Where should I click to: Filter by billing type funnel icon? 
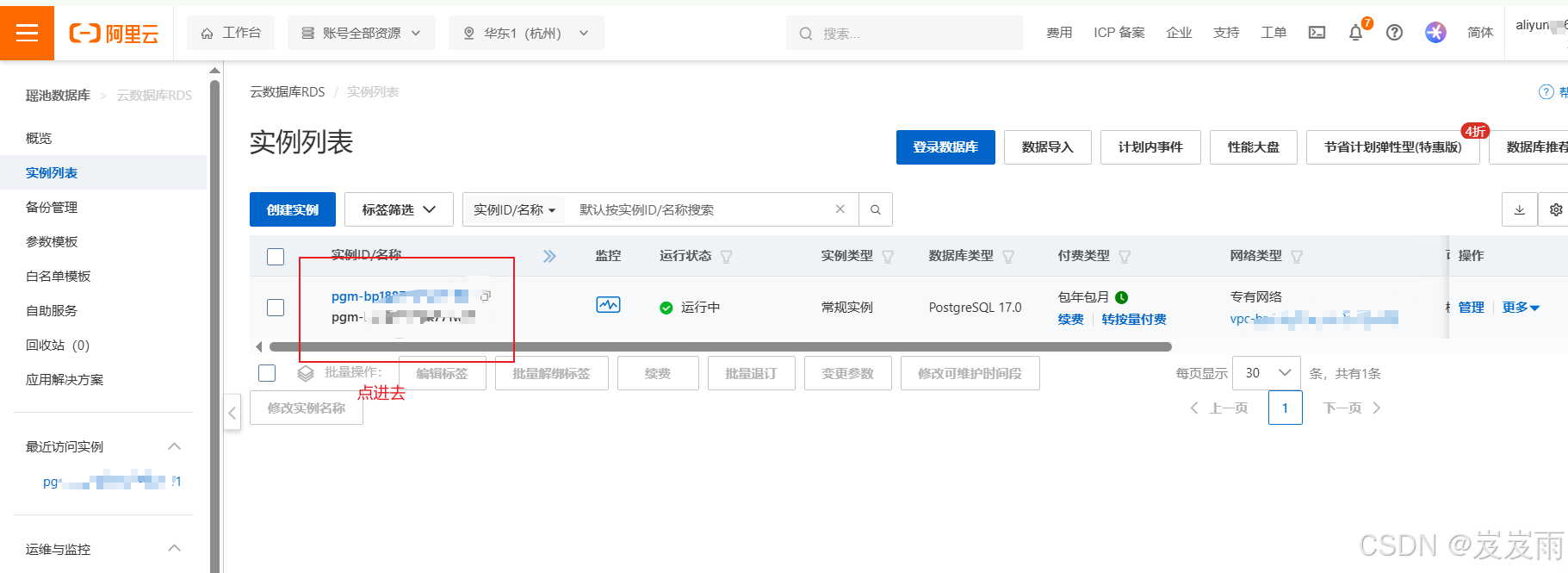tap(1125, 257)
